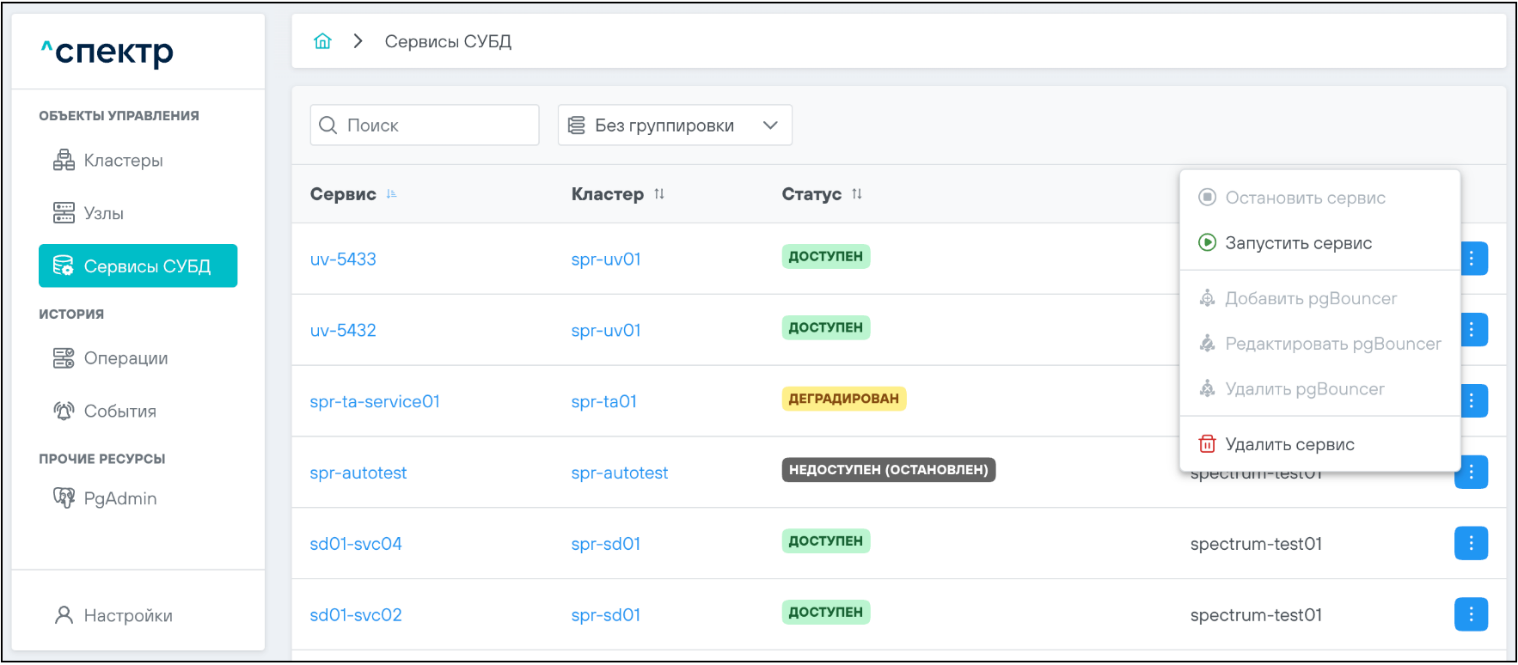The width and height of the screenshot is (1518, 665).
Task: Open the spr-ta01 cluster link
Action: point(604,402)
